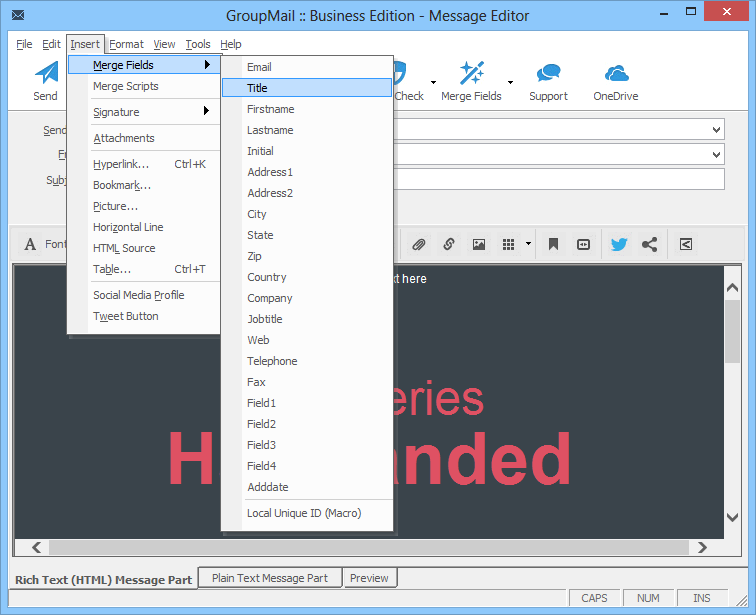Select Bookmark... menu entry
The height and width of the screenshot is (615, 756).
click(x=144, y=185)
